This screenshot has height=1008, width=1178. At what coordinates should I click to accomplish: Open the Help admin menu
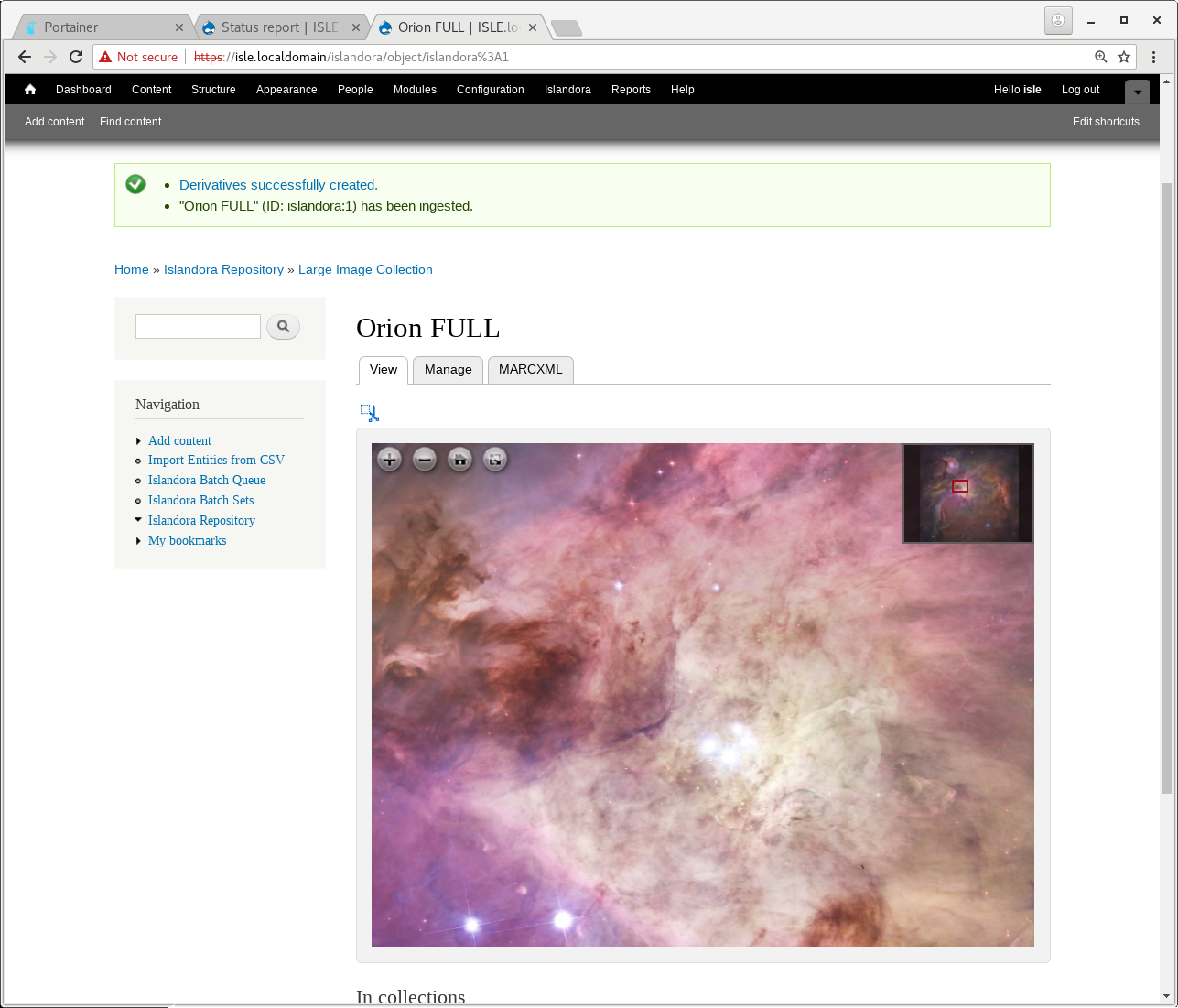683,90
